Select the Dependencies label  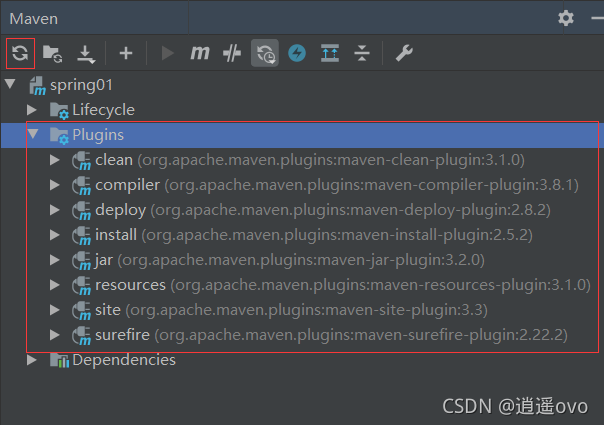(x=124, y=360)
